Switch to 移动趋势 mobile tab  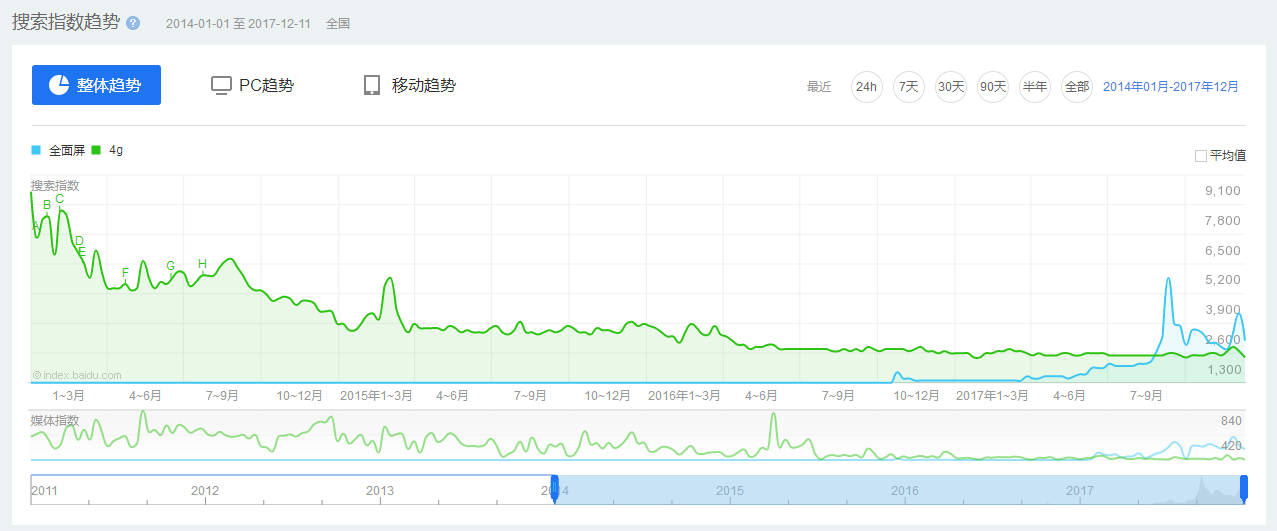[x=410, y=85]
